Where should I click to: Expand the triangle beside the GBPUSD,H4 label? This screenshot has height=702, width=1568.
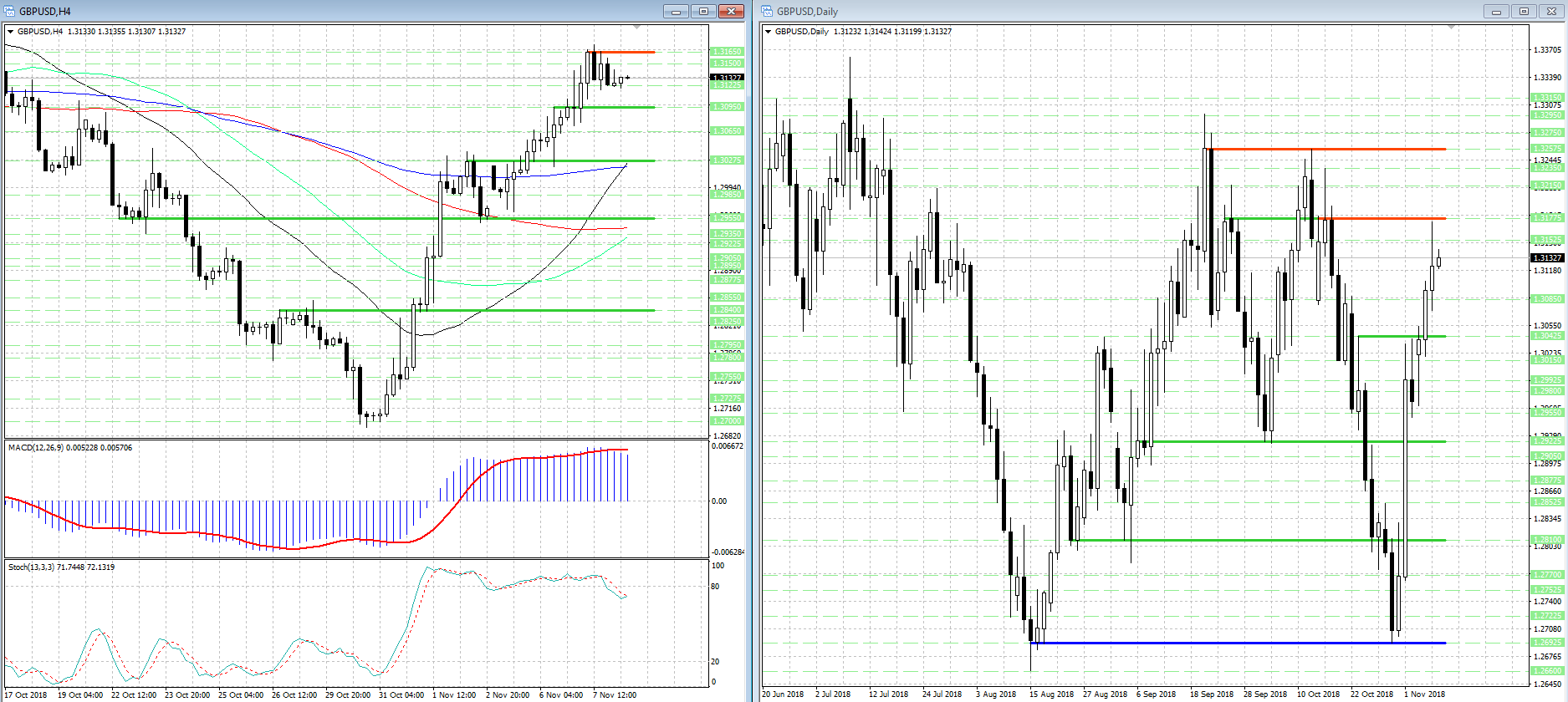(11, 32)
